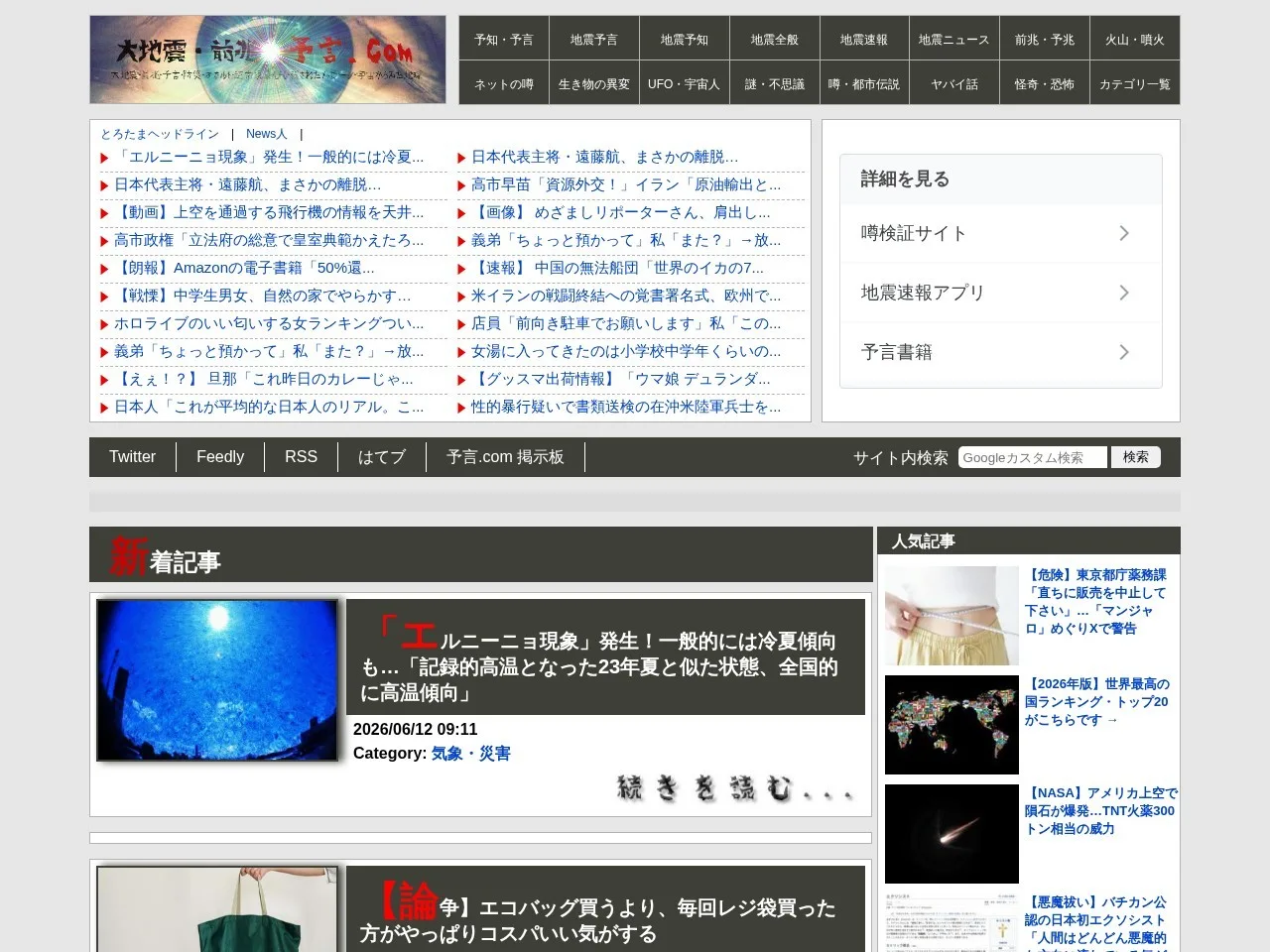Open the はてブ link

point(382,457)
